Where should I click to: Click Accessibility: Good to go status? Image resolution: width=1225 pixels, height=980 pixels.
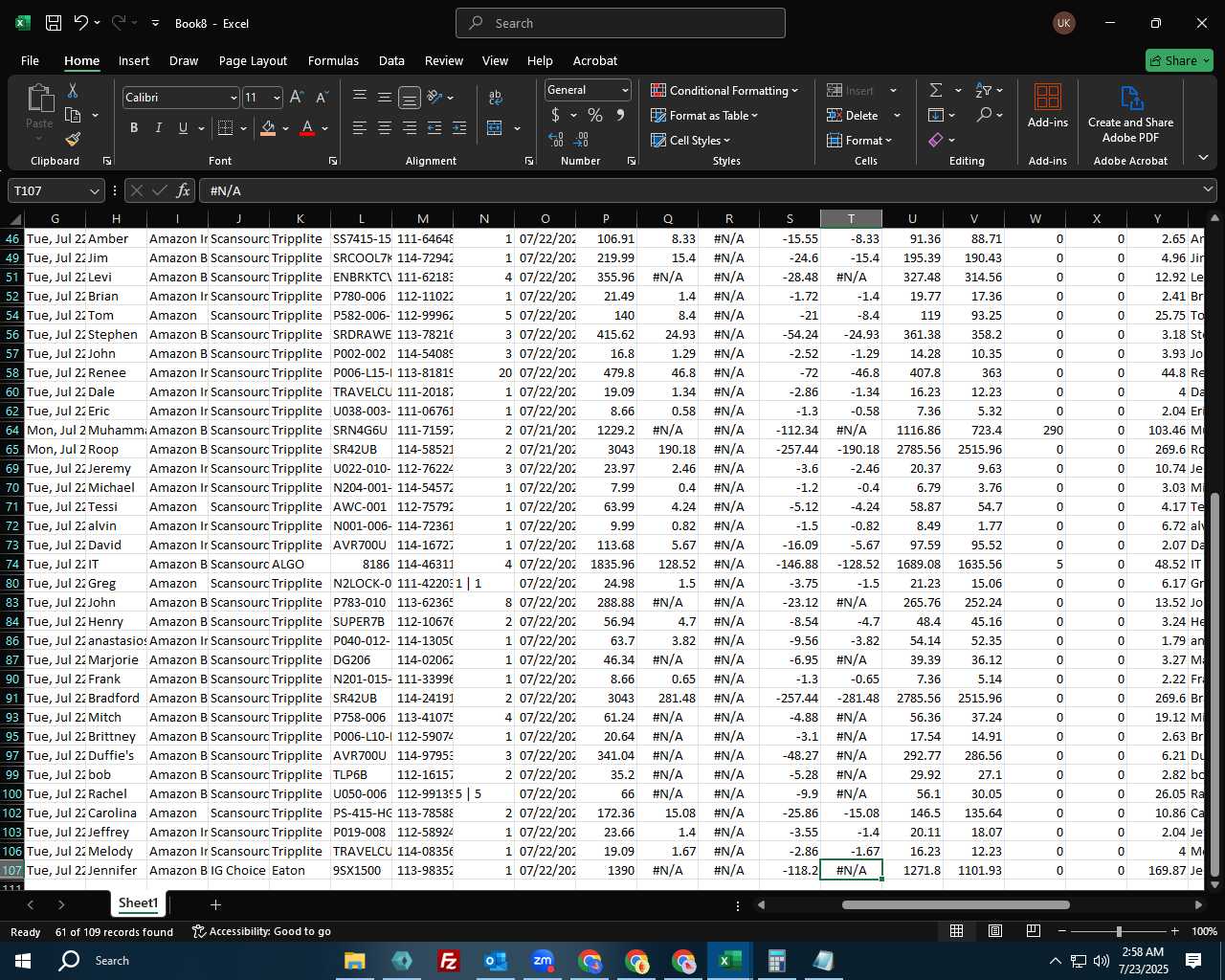[x=261, y=931]
